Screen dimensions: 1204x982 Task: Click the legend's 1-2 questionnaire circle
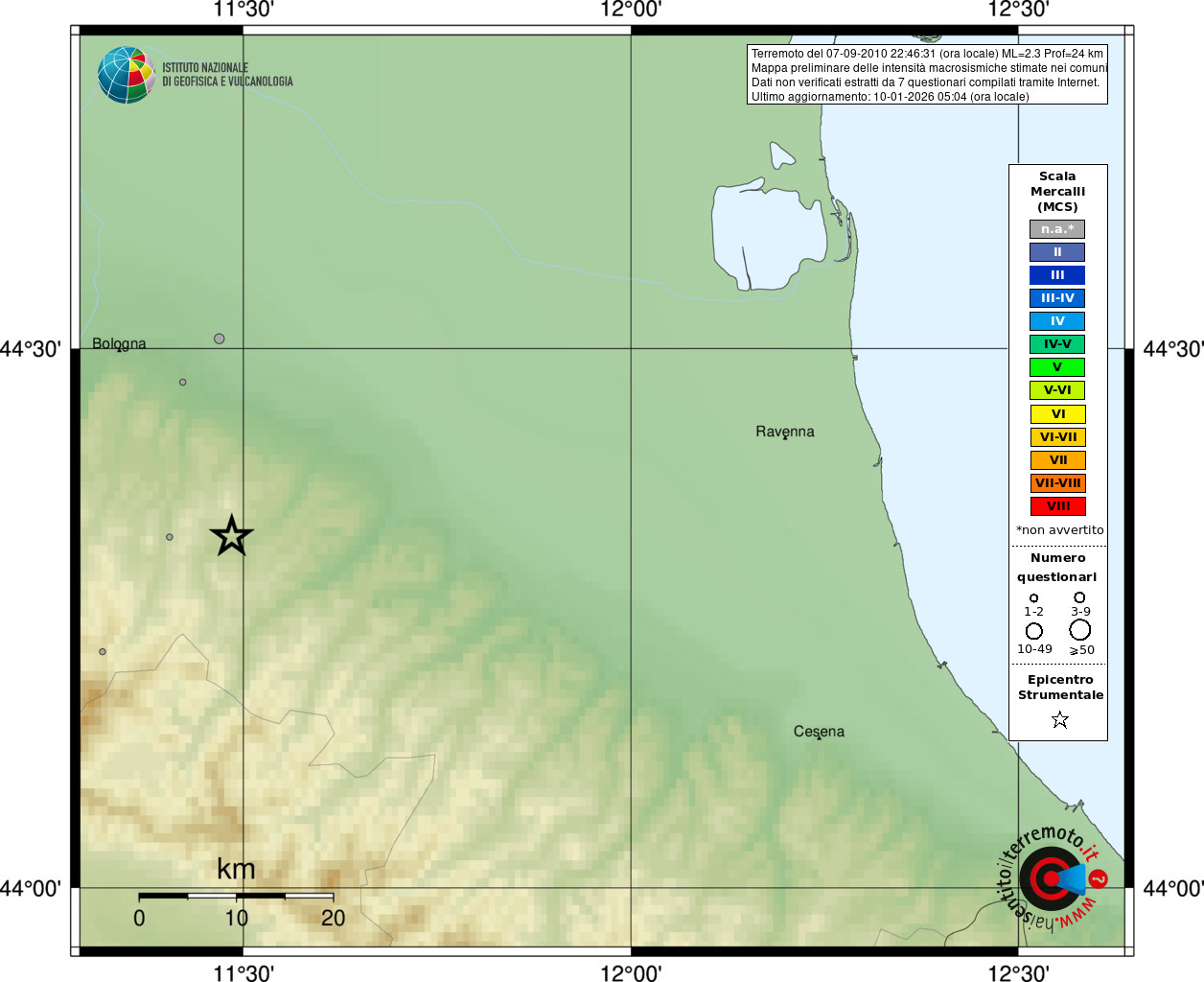pyautogui.click(x=1033, y=598)
